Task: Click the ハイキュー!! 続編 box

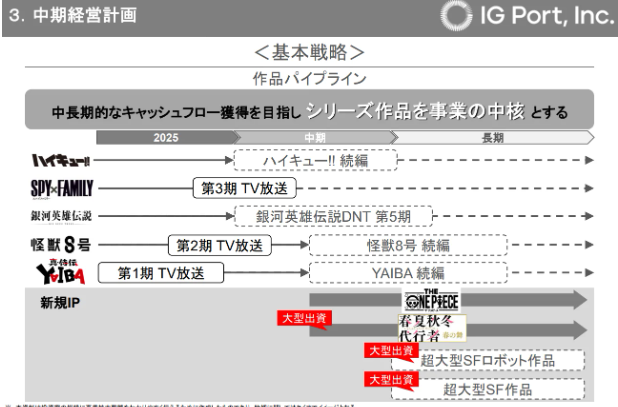Action: 315,158
